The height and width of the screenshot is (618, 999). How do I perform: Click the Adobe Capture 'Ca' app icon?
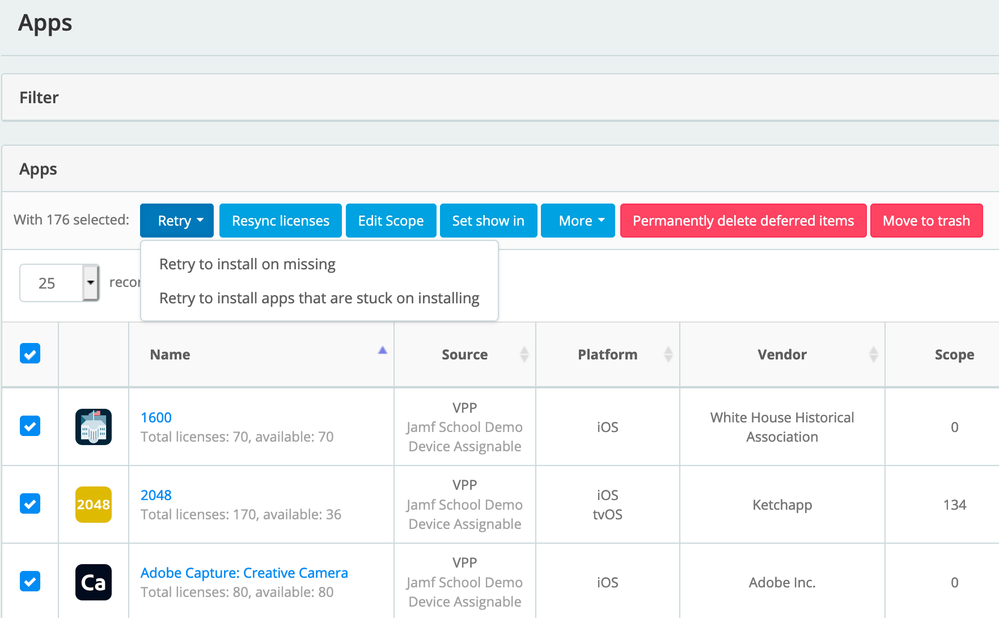[x=94, y=582]
